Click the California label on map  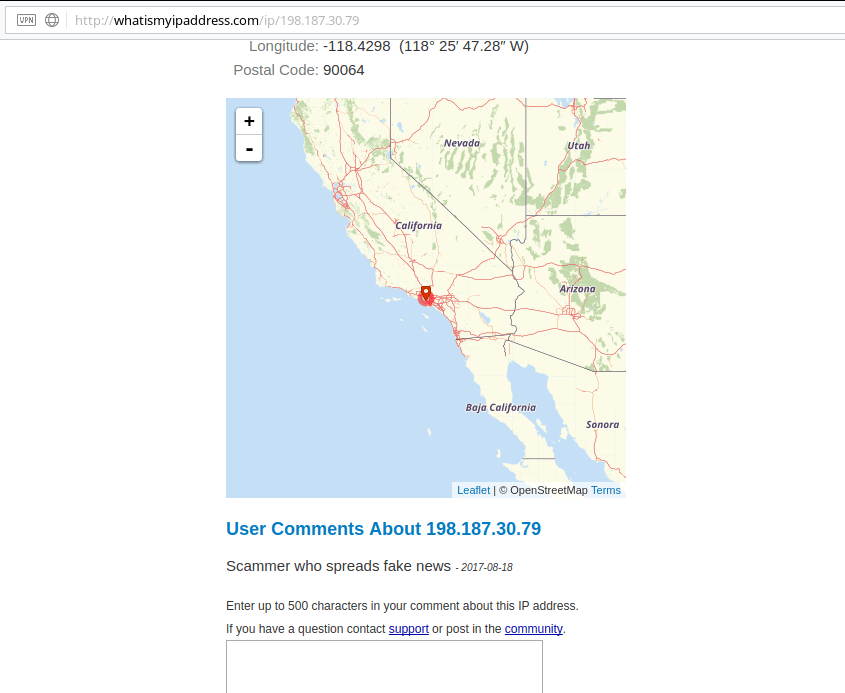[x=418, y=226]
